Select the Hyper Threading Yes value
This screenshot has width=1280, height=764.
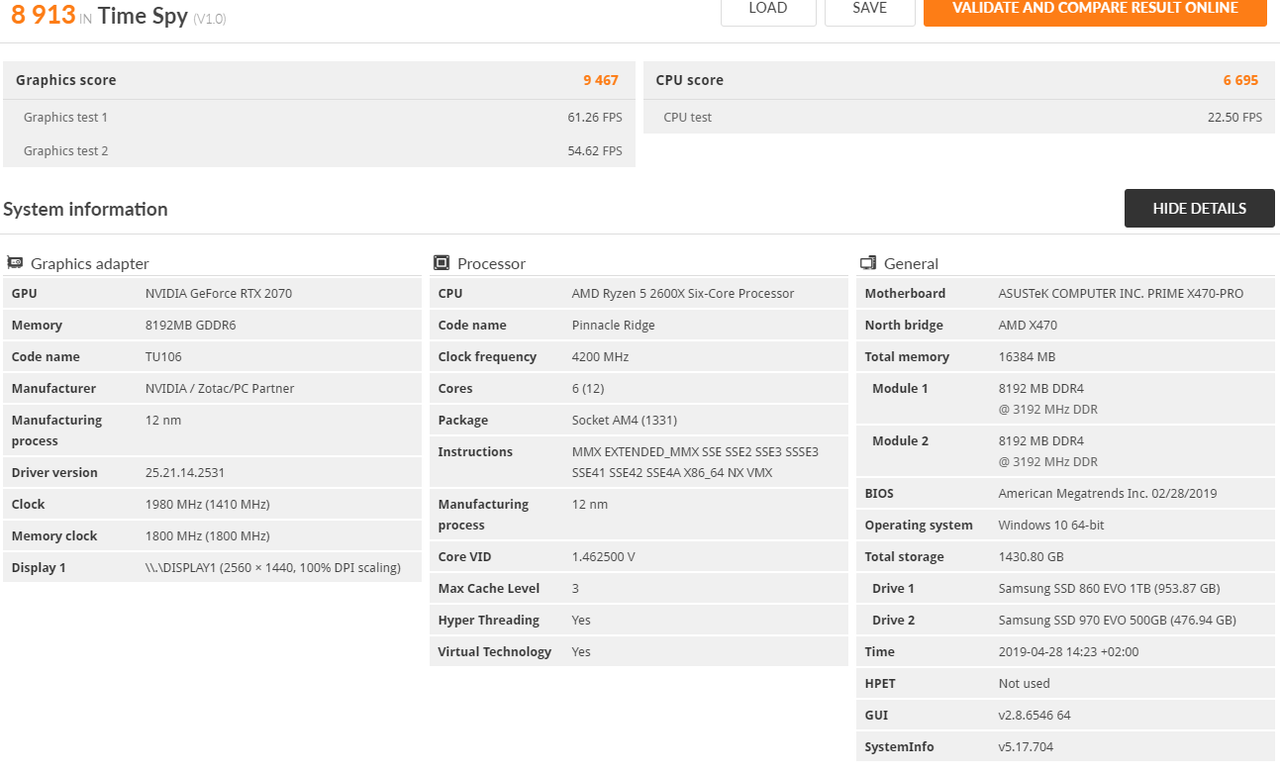click(x=581, y=620)
